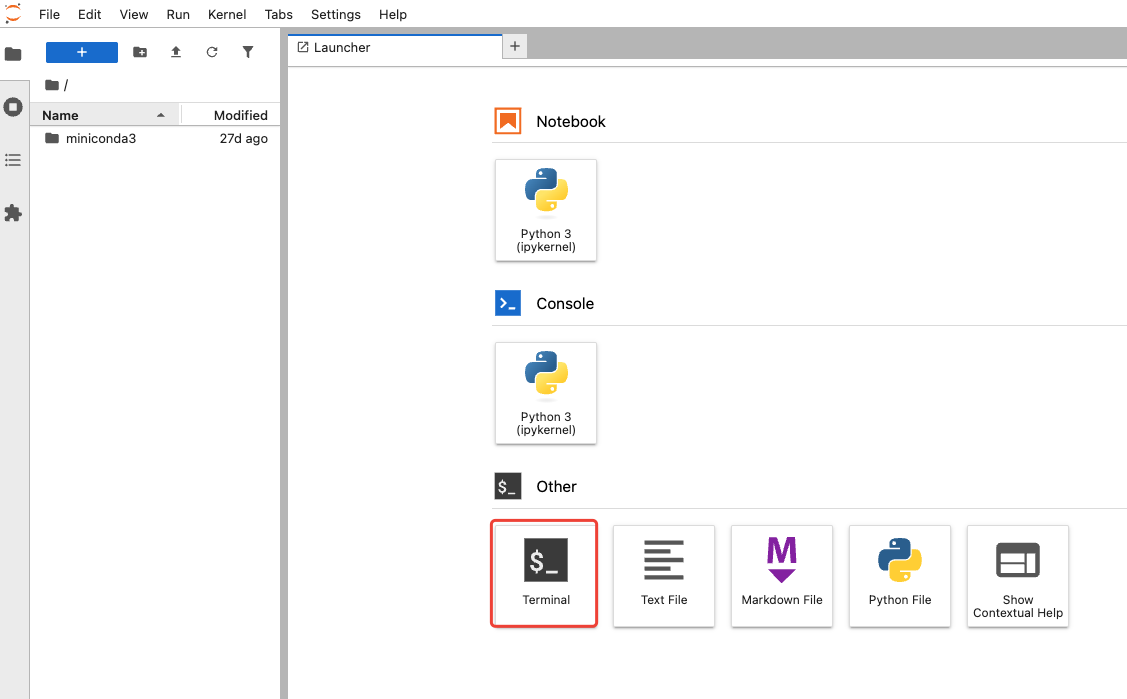Show the Table of Contents panel

point(13,160)
